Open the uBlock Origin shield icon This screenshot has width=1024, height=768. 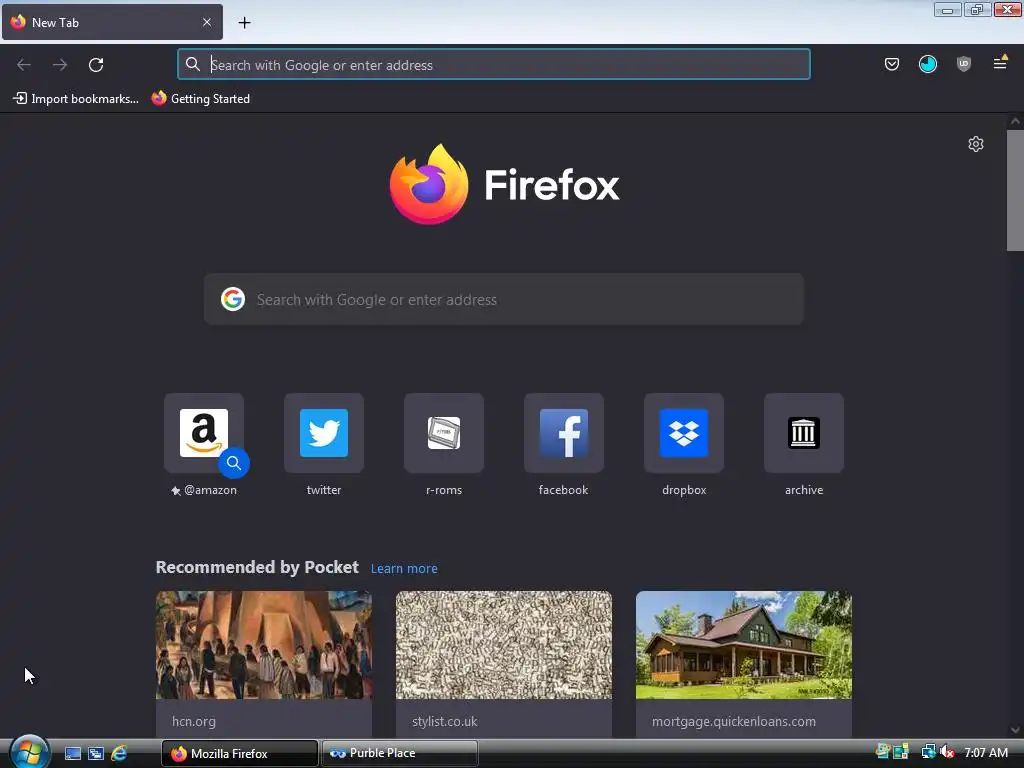tap(963, 64)
